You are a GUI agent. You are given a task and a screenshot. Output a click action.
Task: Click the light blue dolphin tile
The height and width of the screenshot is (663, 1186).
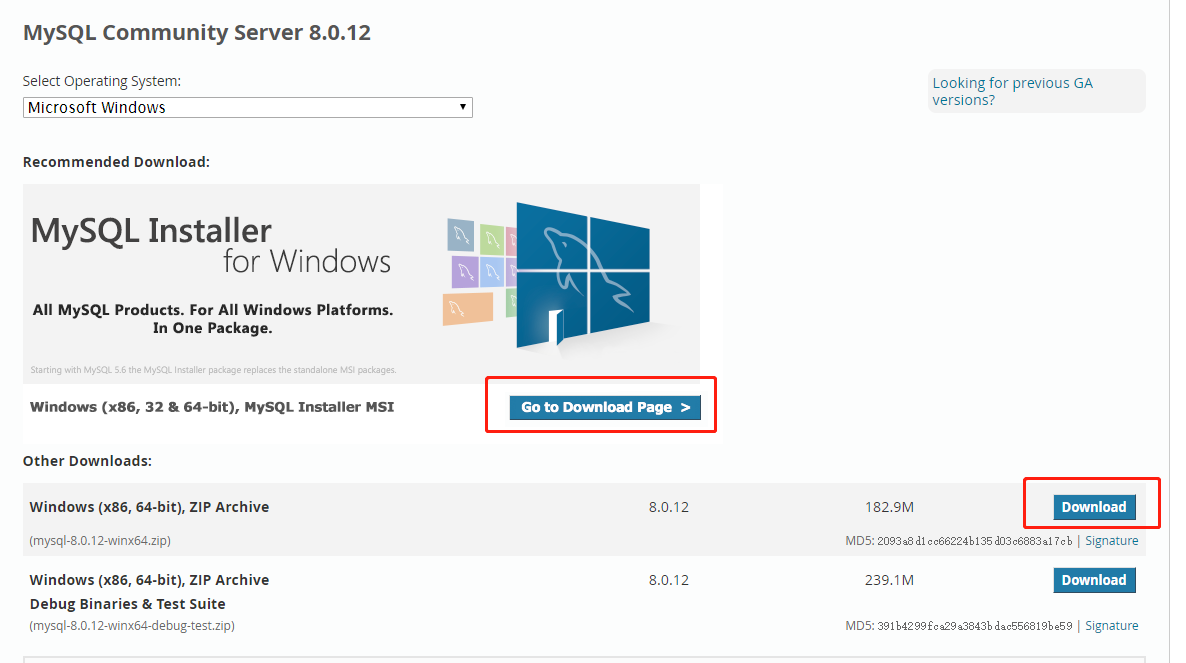tap(493, 270)
